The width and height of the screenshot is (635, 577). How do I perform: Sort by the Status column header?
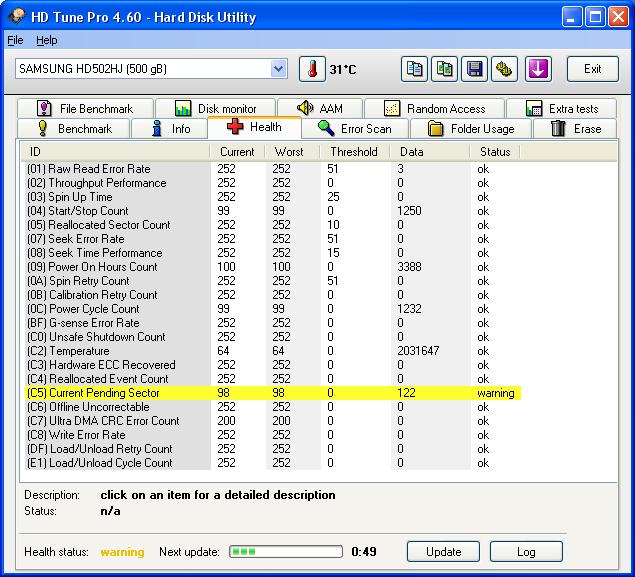[x=495, y=152]
